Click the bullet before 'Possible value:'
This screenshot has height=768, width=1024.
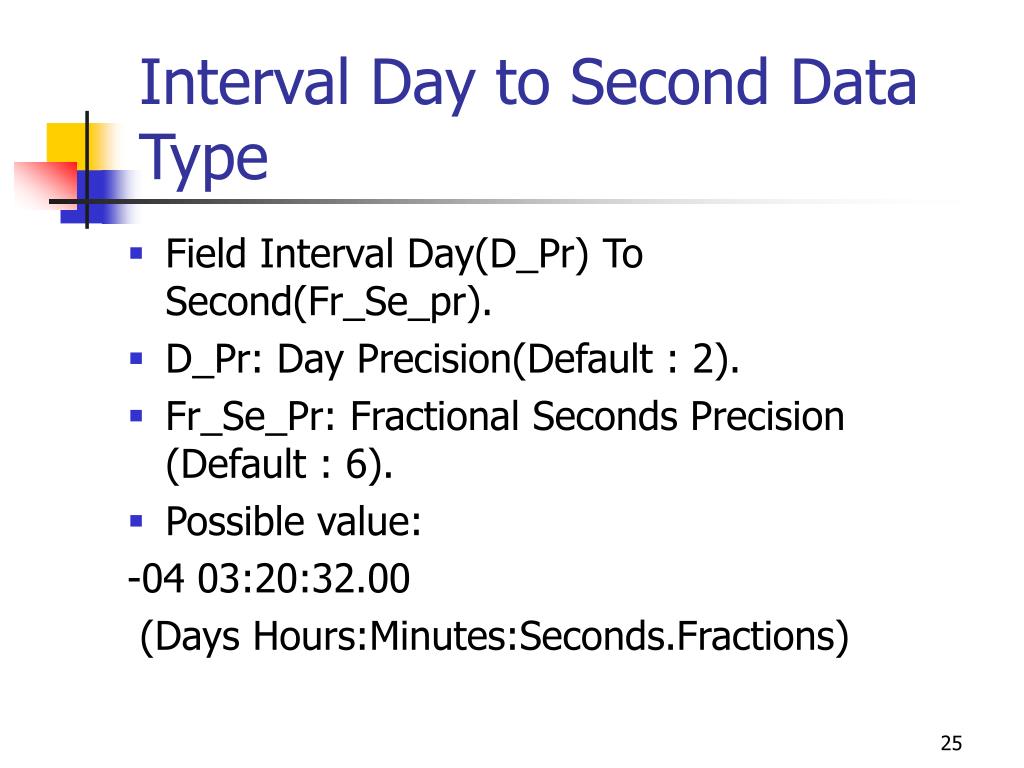136,521
